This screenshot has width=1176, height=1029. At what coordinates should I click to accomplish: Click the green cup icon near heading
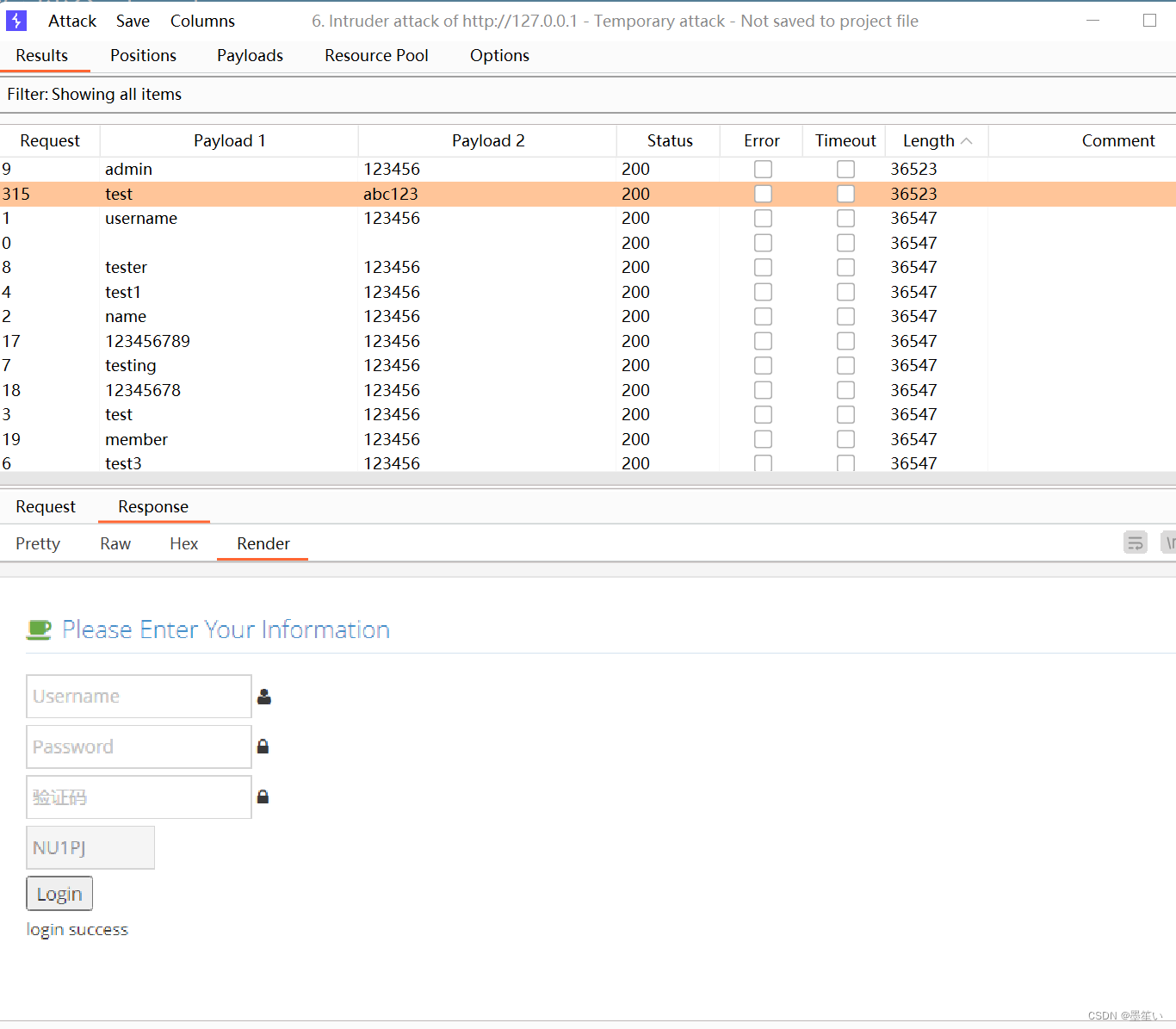[x=39, y=630]
